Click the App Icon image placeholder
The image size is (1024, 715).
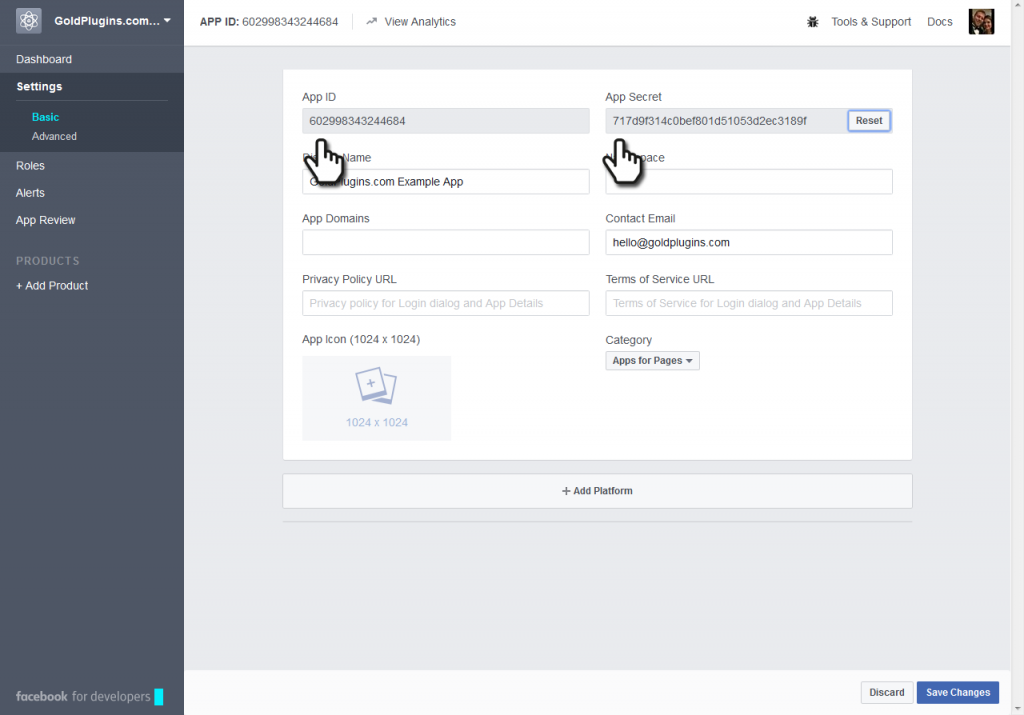[x=376, y=398]
